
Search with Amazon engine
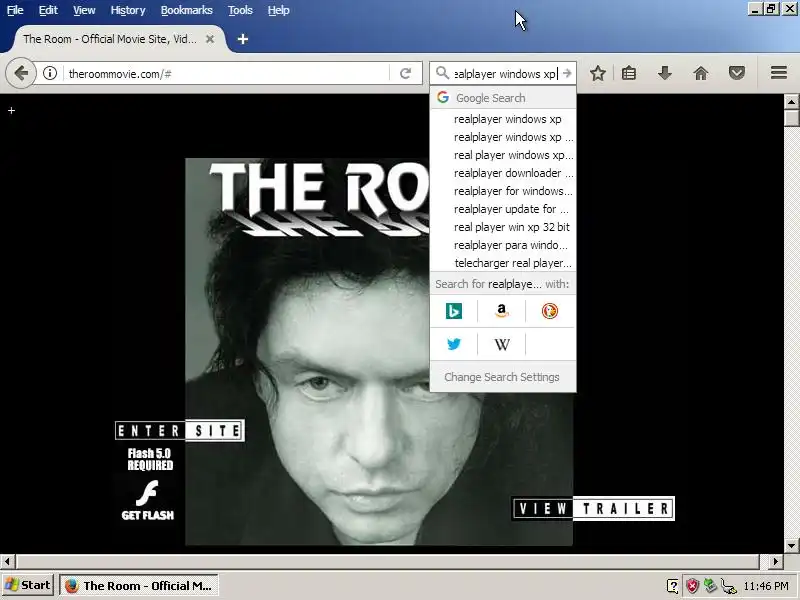click(502, 311)
